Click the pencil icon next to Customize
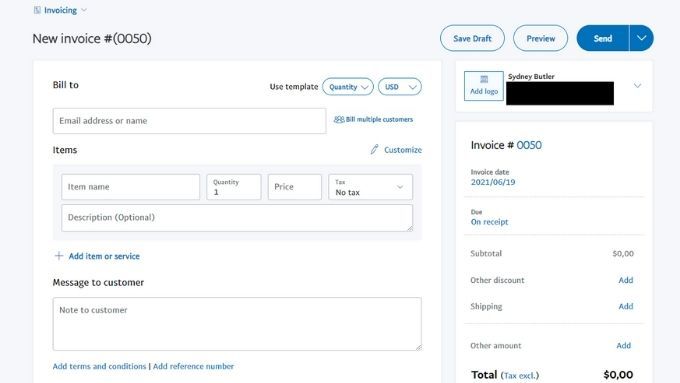The image size is (680, 383). (374, 150)
